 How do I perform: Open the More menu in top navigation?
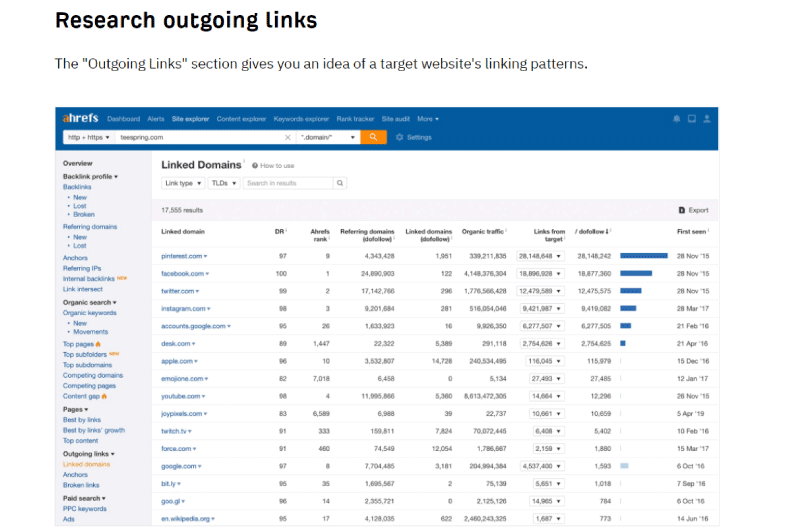428,119
